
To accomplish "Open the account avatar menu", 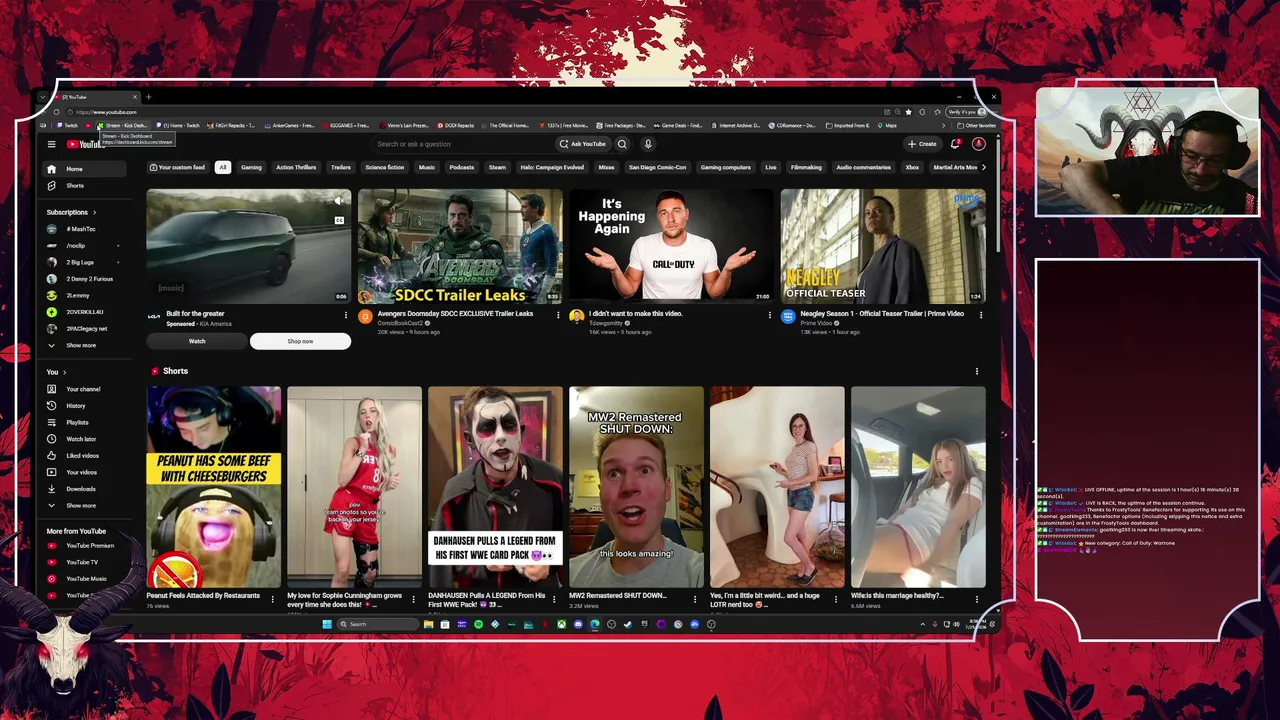I will [978, 144].
